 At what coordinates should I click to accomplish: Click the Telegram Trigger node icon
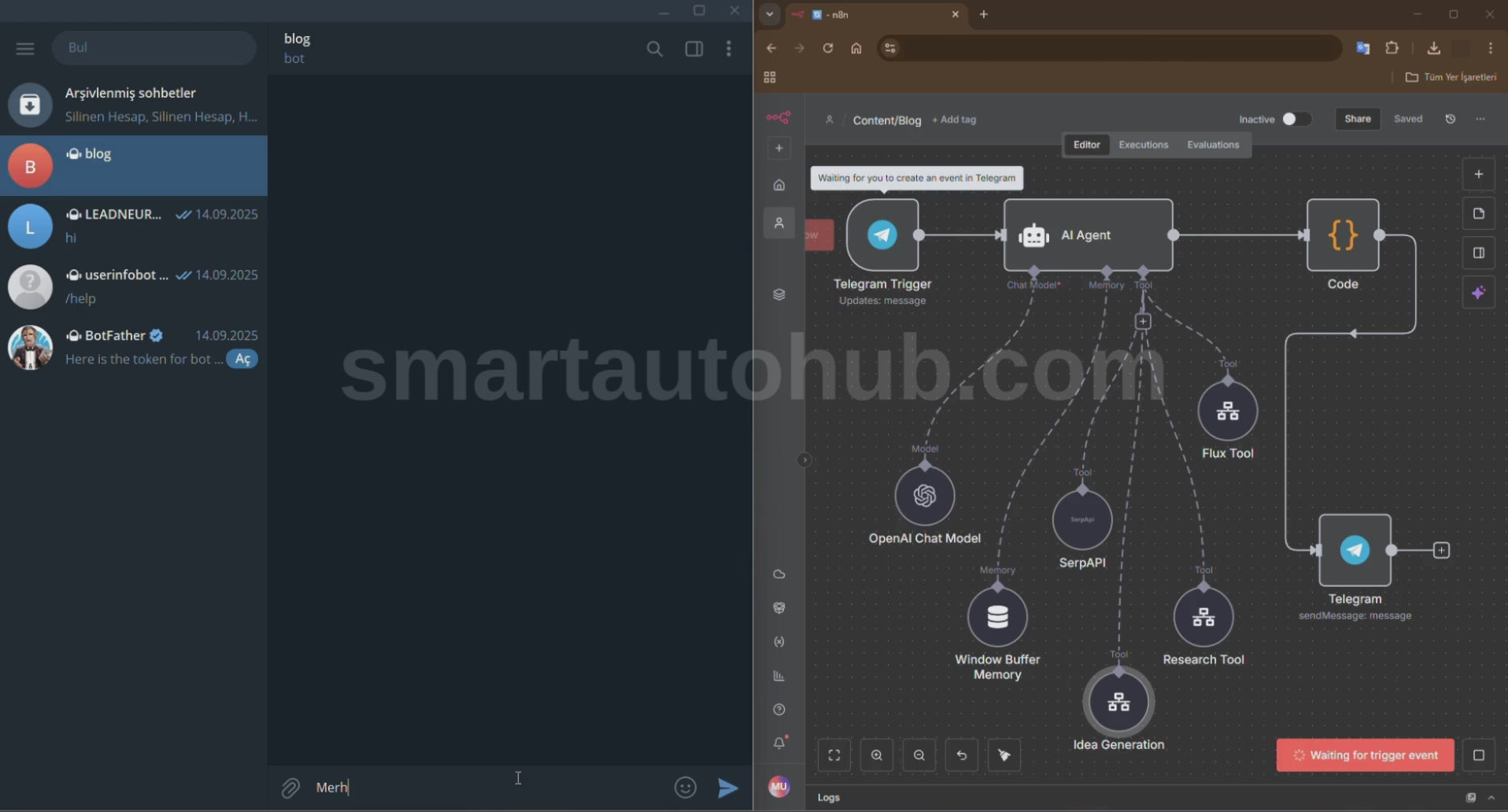pos(882,234)
